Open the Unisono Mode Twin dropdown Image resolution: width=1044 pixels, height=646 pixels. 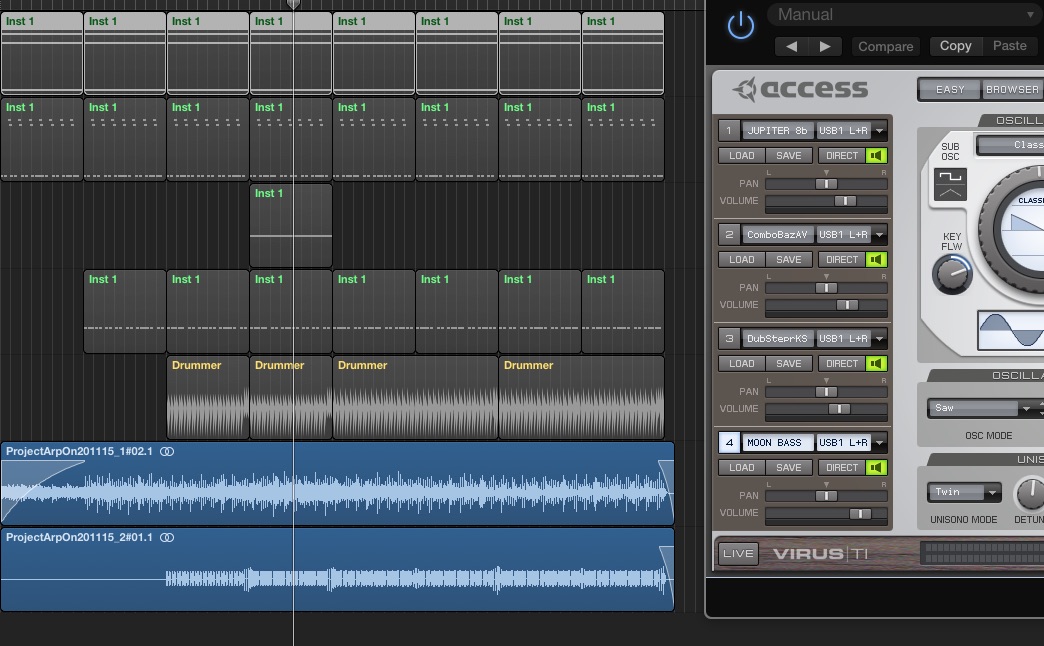click(x=964, y=492)
